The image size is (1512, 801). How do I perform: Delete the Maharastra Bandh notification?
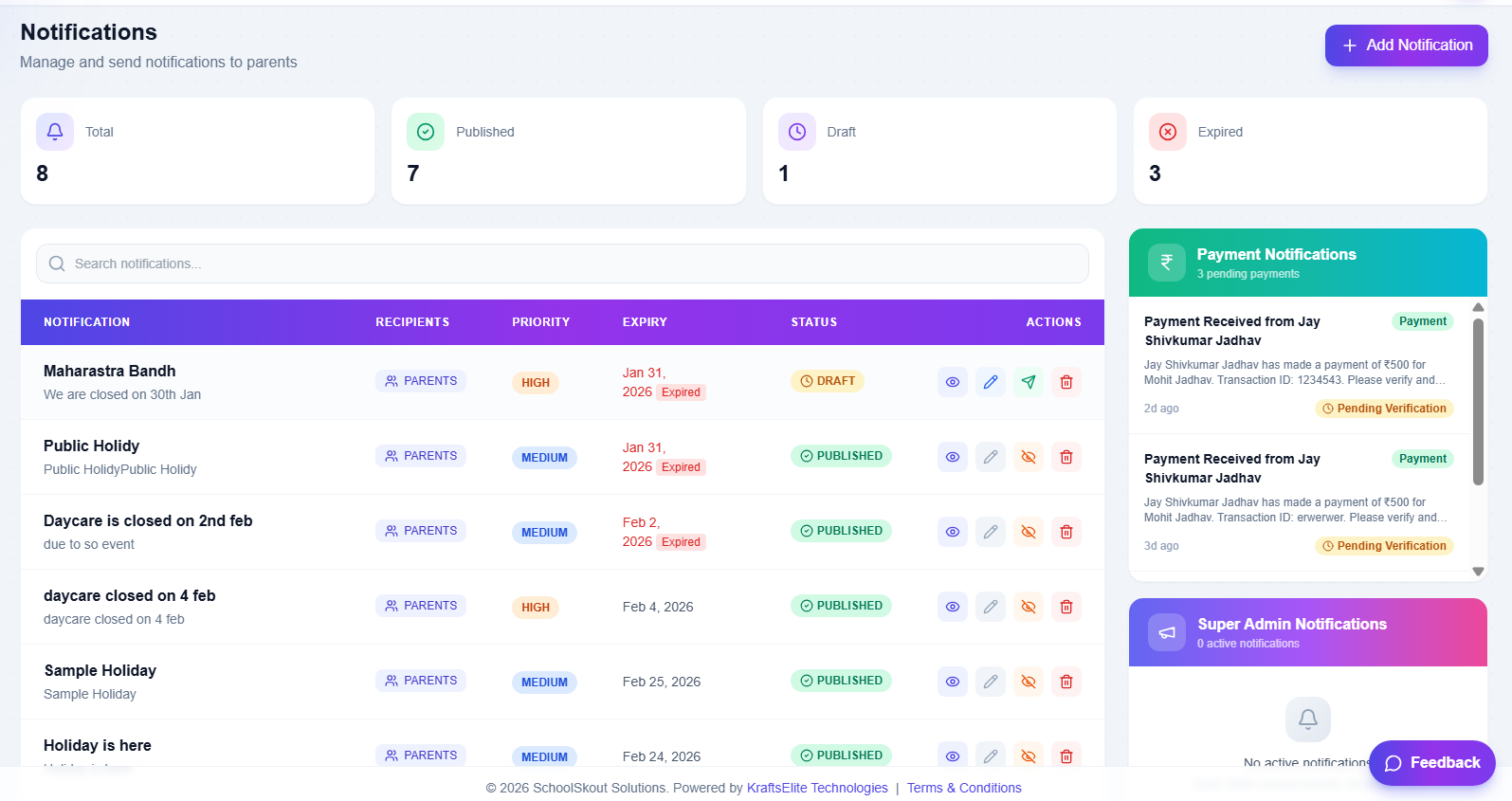pyautogui.click(x=1066, y=382)
